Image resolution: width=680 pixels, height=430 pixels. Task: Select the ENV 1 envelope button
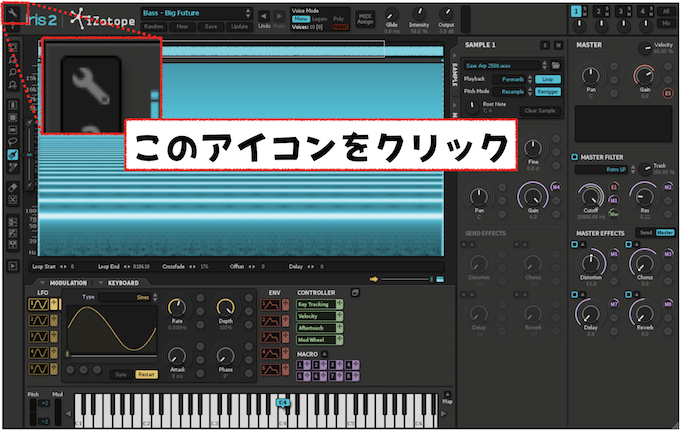click(270, 305)
